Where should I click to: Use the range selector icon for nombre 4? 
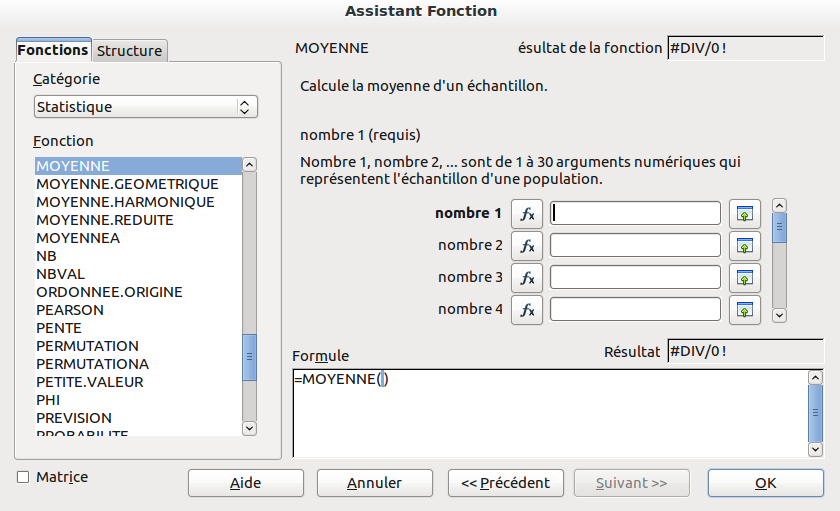coord(744,310)
